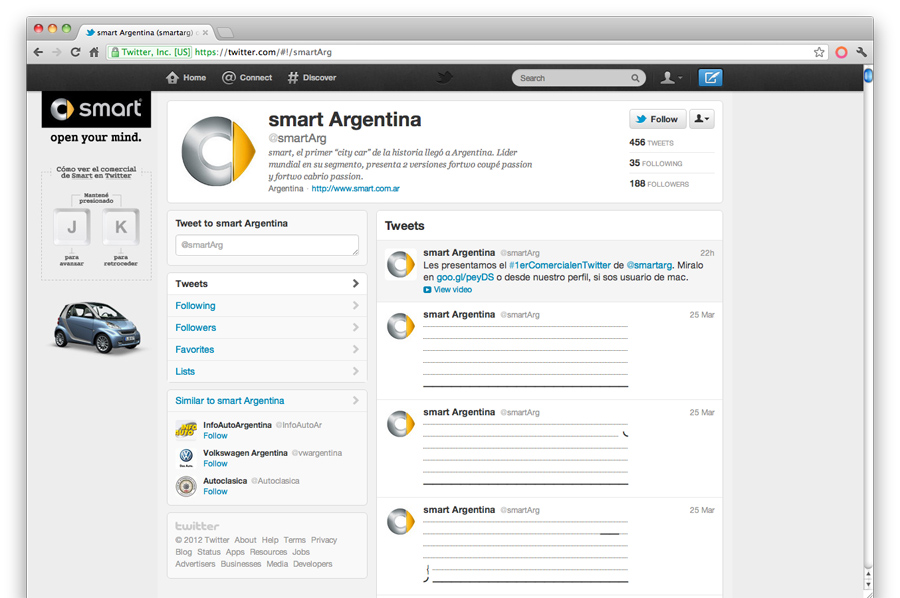The width and height of the screenshot is (900, 598).
Task: Click the page scrollbar down arrow
Action: (x=868, y=584)
